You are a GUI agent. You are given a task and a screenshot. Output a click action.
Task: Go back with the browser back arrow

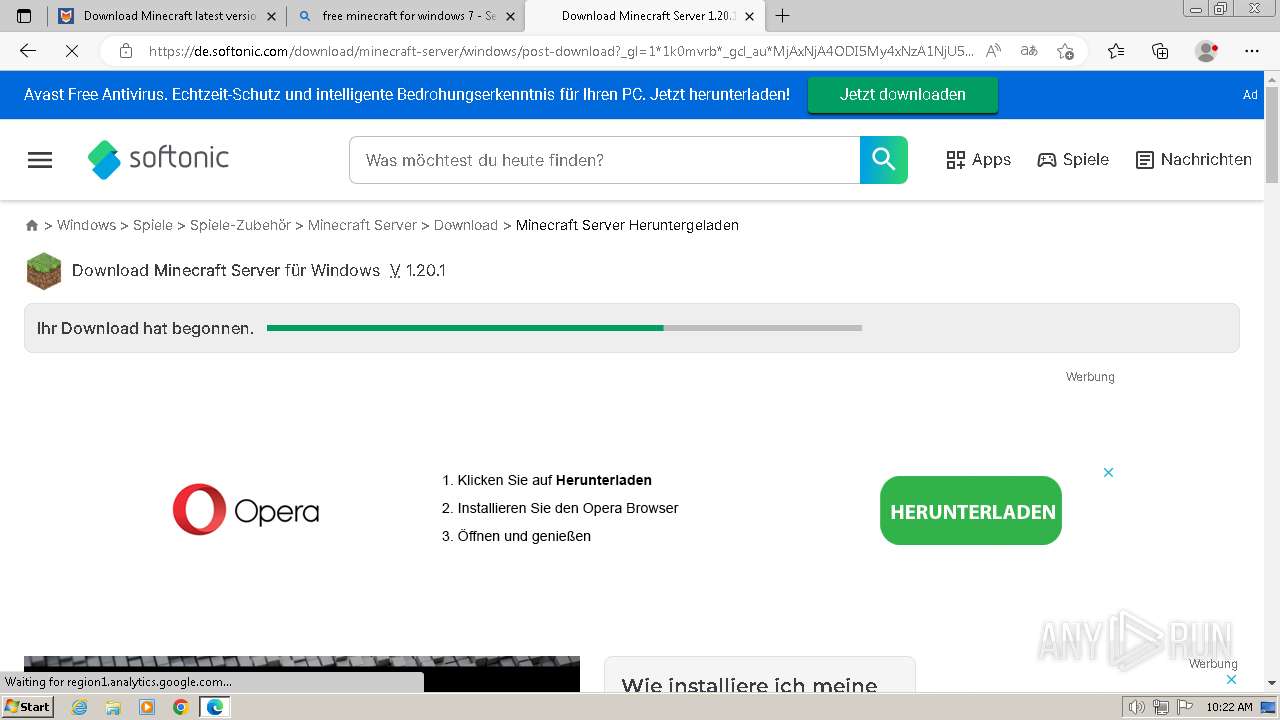click(28, 51)
